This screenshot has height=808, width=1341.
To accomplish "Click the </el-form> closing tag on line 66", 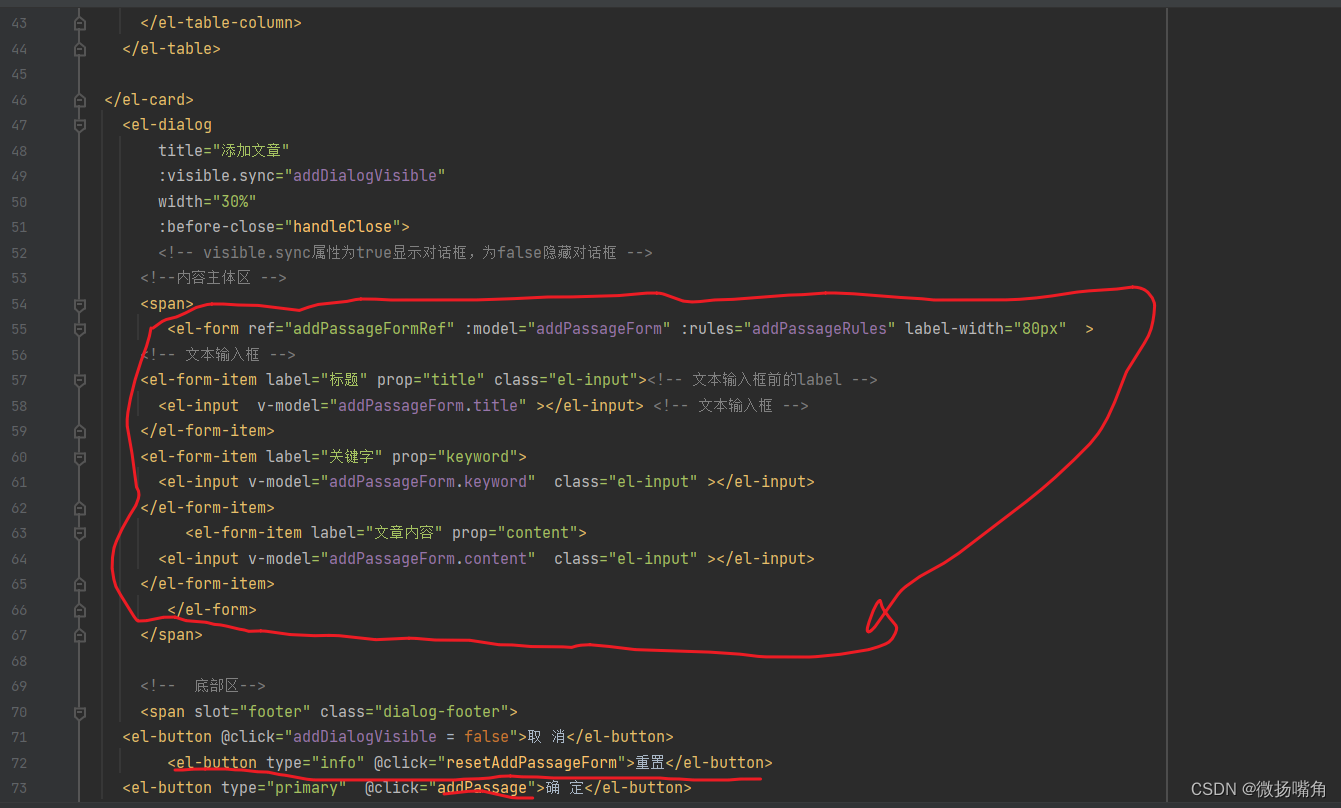I will click(212, 609).
